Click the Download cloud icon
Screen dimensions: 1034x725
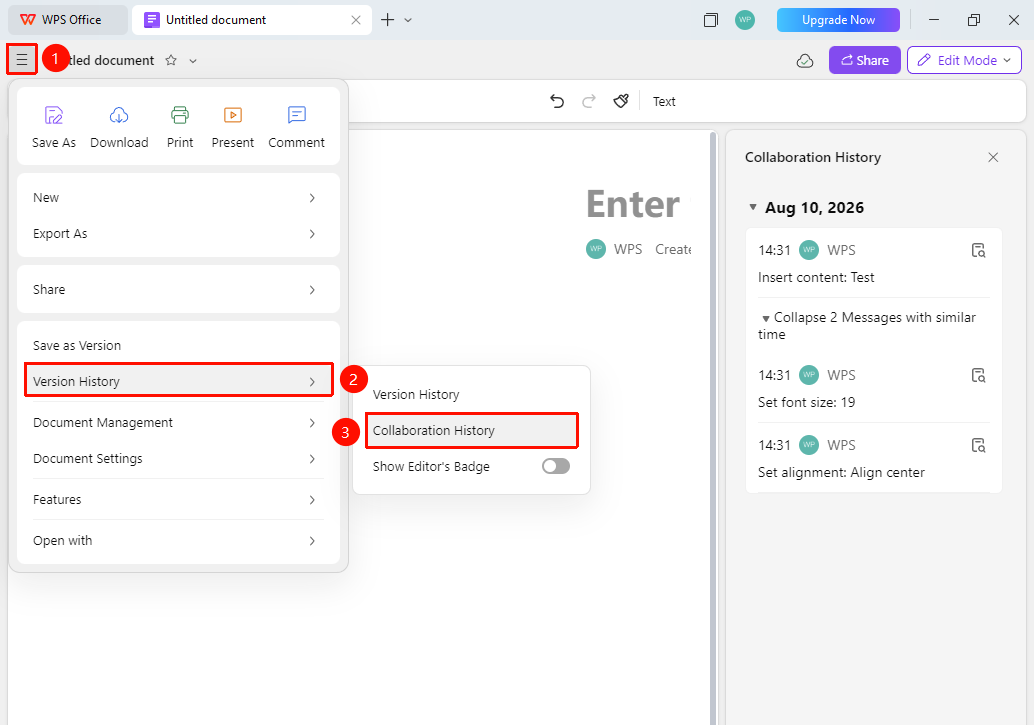pos(119,115)
